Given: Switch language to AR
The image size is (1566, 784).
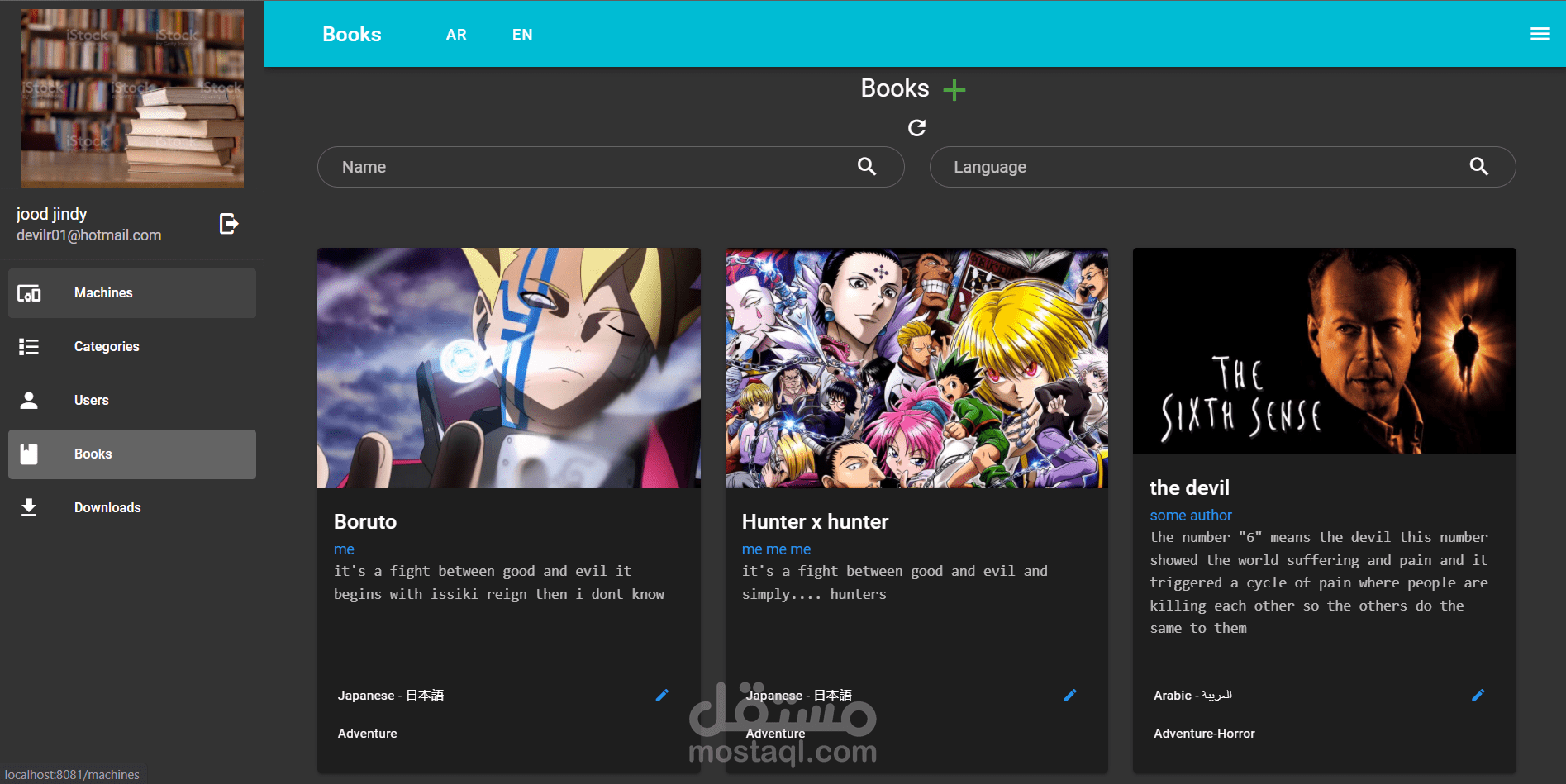Looking at the screenshot, I should (x=456, y=35).
